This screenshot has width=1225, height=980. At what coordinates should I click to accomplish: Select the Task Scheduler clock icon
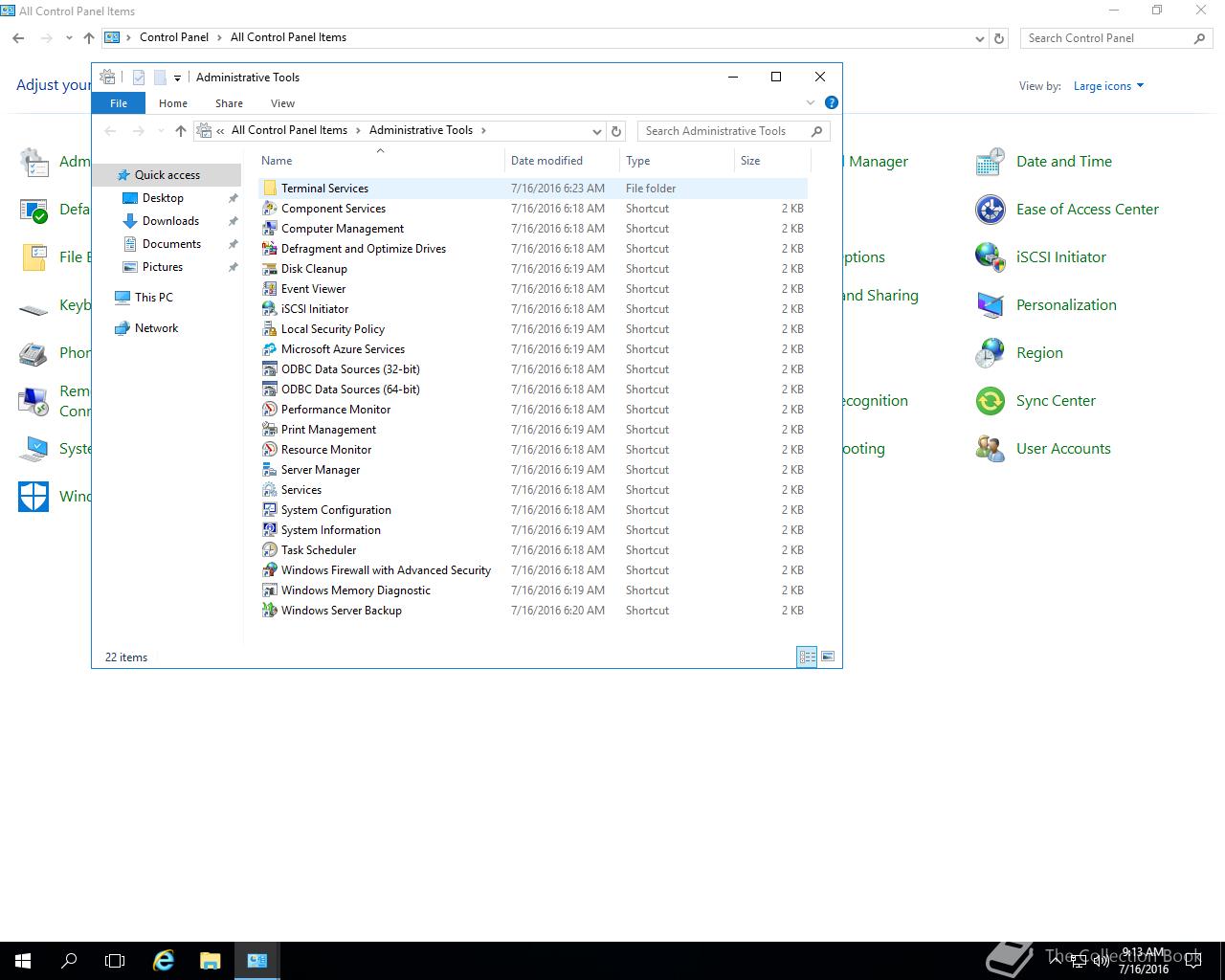pos(270,550)
